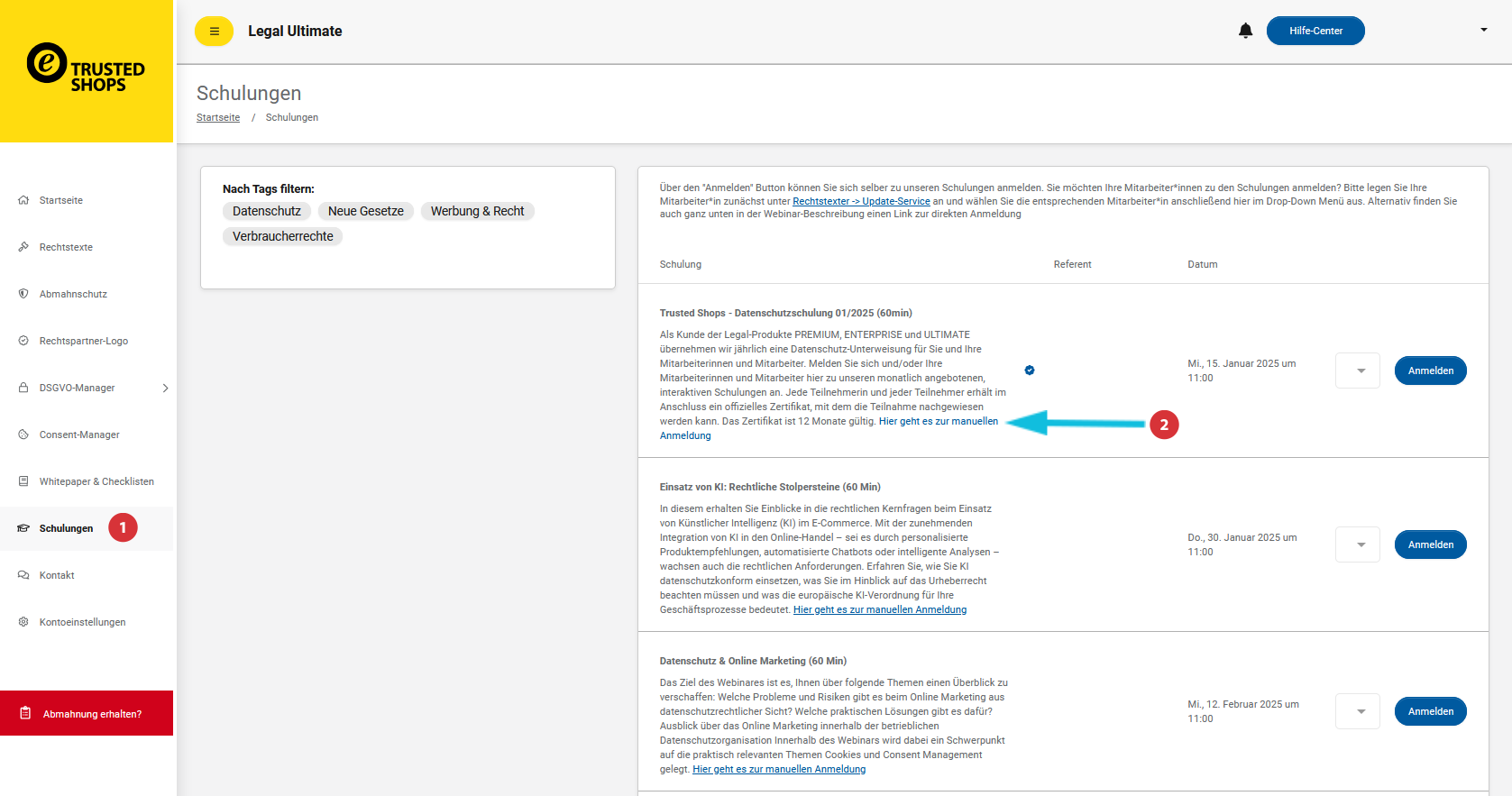The height and width of the screenshot is (796, 1512).
Task: Click the title Datenschutz & Online Marketing (60 Min)
Action: pyautogui.click(x=753, y=661)
